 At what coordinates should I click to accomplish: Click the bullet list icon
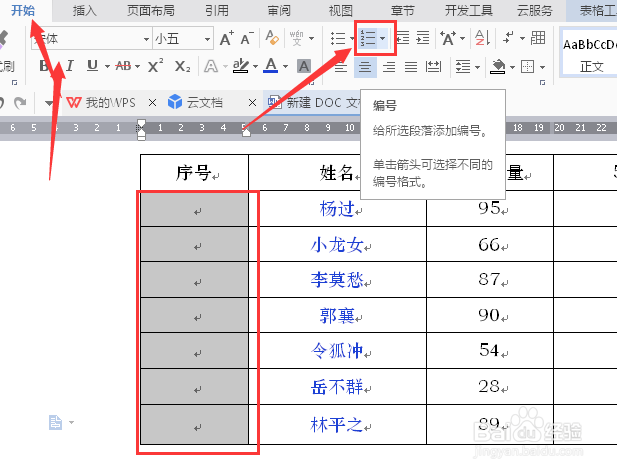pyautogui.click(x=338, y=39)
